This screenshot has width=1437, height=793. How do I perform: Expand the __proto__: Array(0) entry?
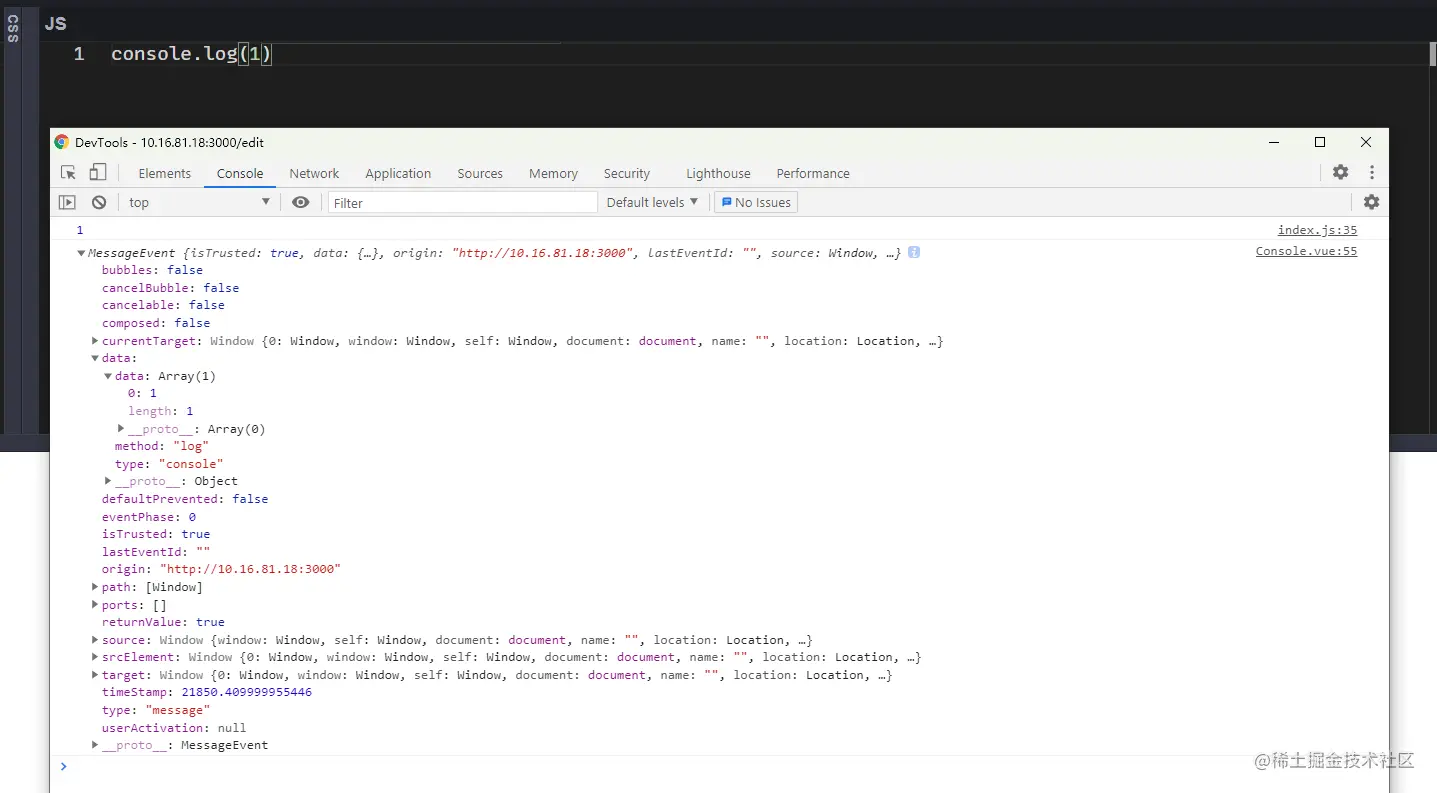121,429
